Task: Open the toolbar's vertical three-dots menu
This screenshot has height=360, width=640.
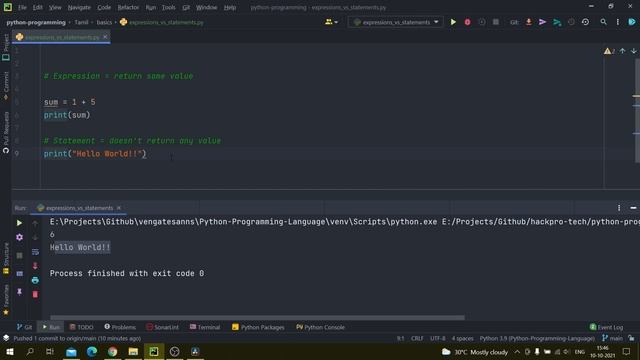Action: click(x=618, y=22)
